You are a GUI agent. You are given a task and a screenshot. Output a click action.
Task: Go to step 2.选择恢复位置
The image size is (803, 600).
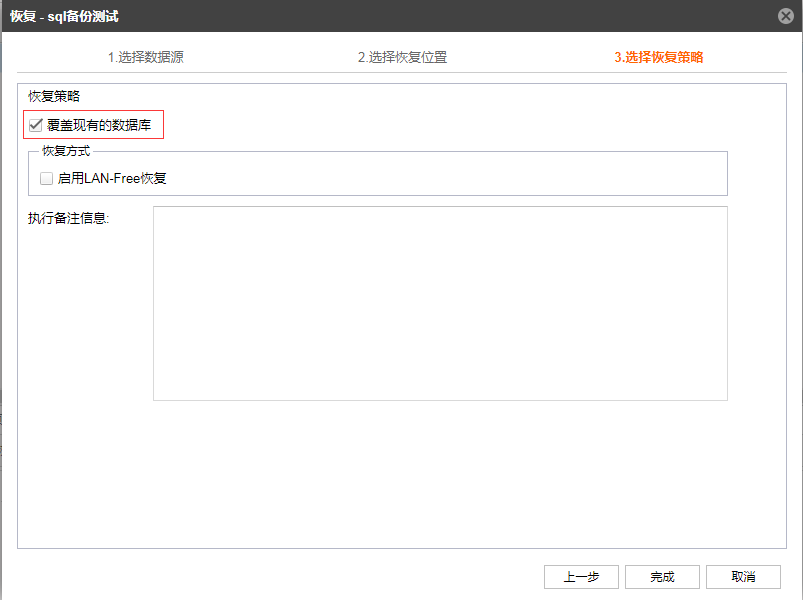pos(402,57)
